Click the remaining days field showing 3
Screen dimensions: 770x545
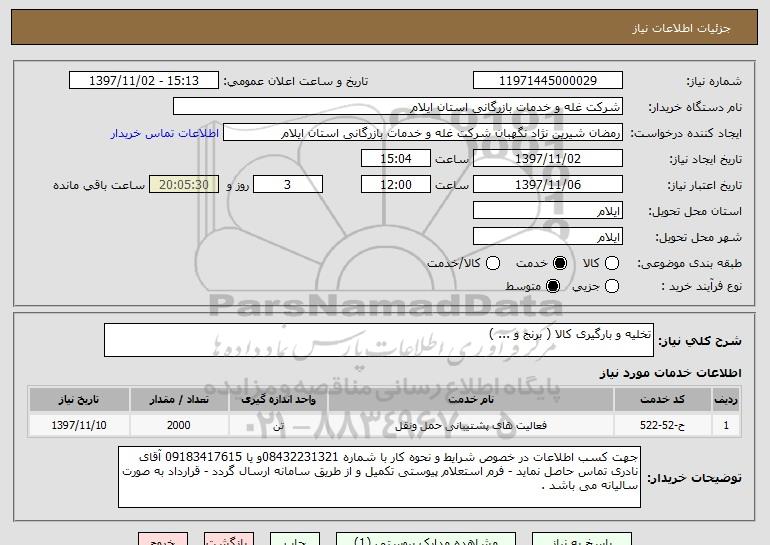tap(288, 185)
